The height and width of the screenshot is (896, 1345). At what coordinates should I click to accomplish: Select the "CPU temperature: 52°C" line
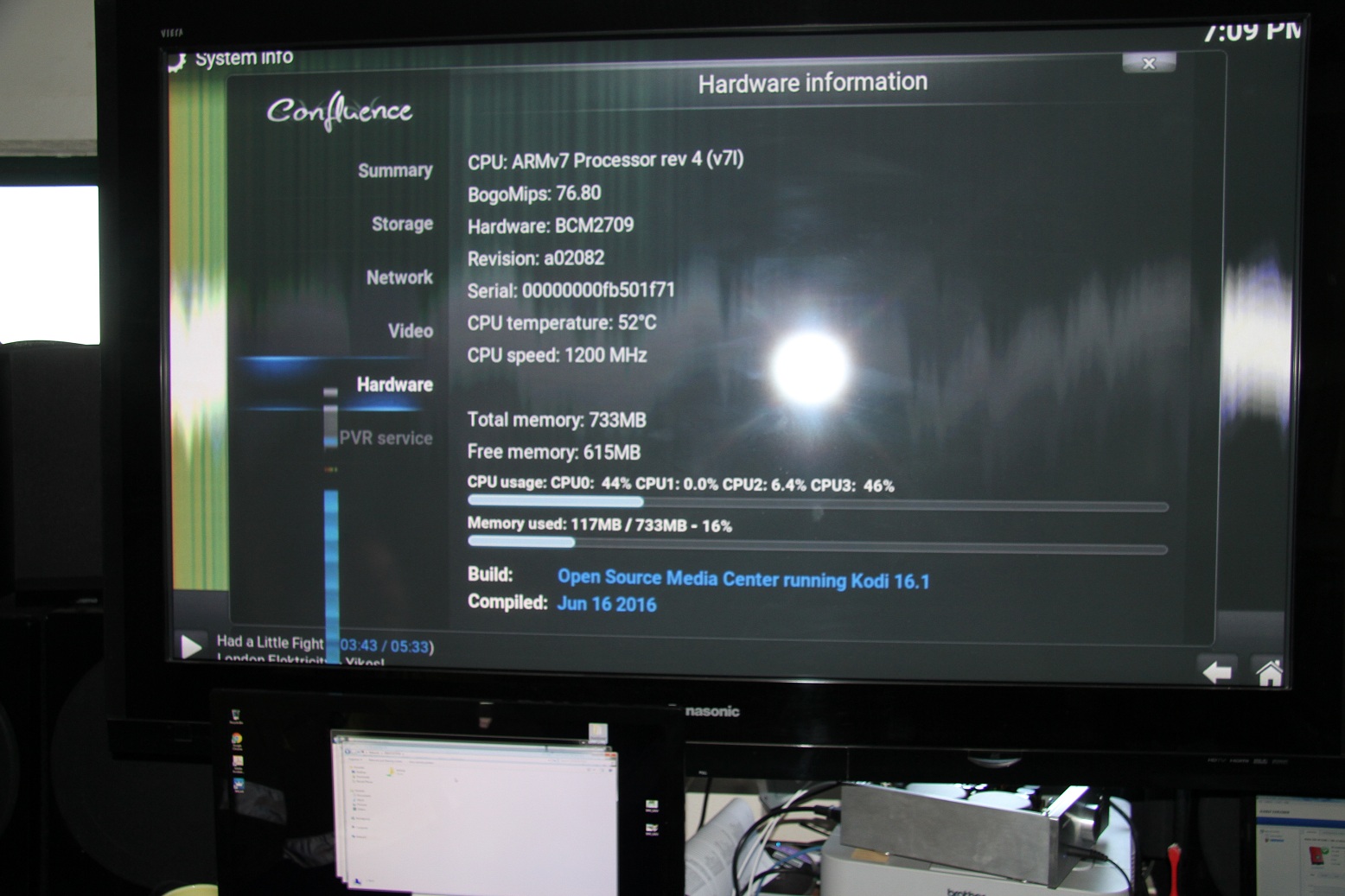[562, 323]
